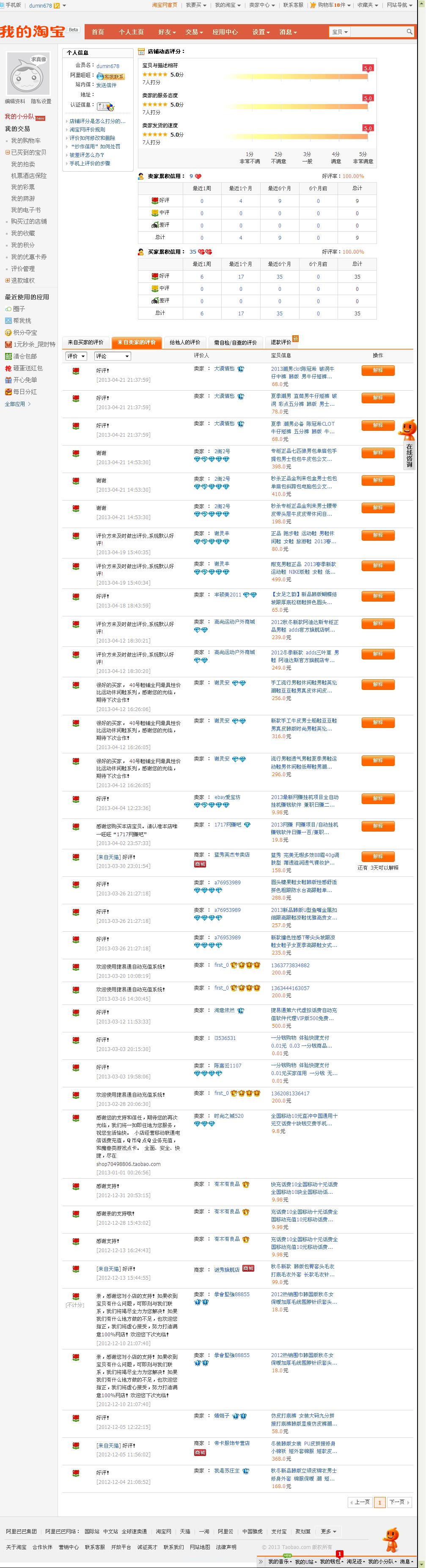Click the 商城 badge under 蓝秀英杰专卖店
This screenshot has height=1568, width=426.
200,864
